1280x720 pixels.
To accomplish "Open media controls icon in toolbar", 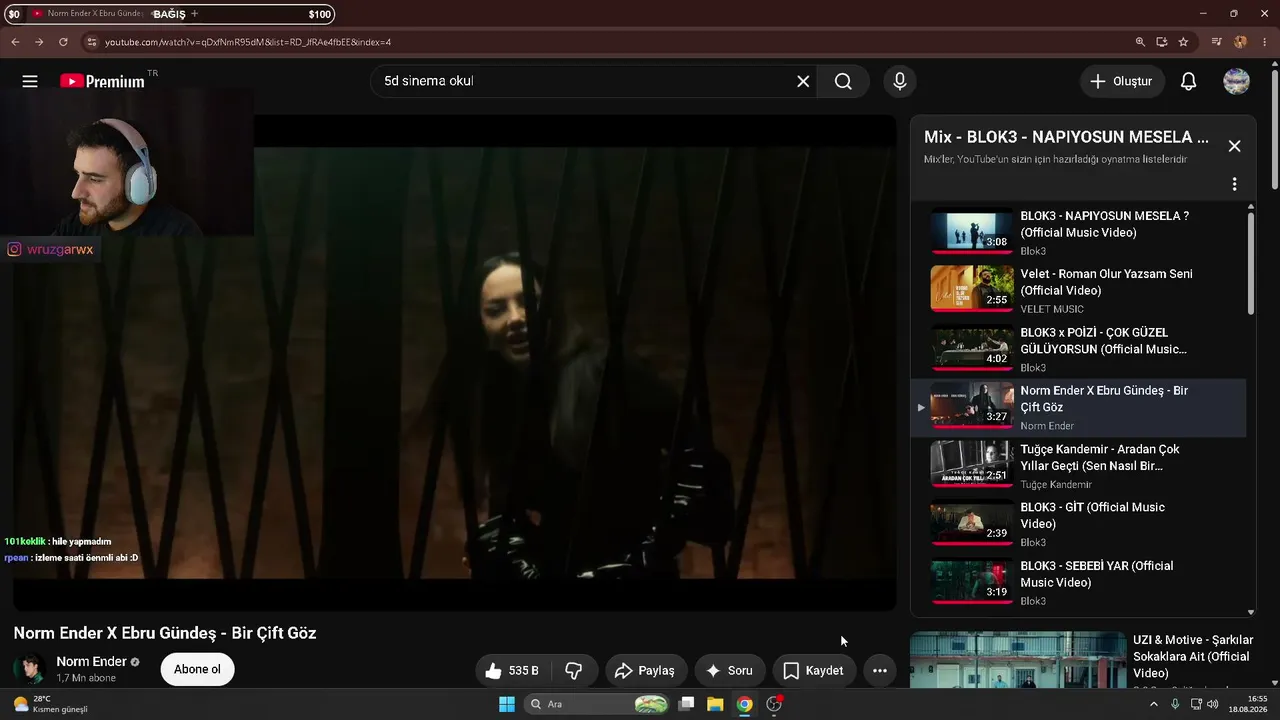I will pyautogui.click(x=1216, y=42).
